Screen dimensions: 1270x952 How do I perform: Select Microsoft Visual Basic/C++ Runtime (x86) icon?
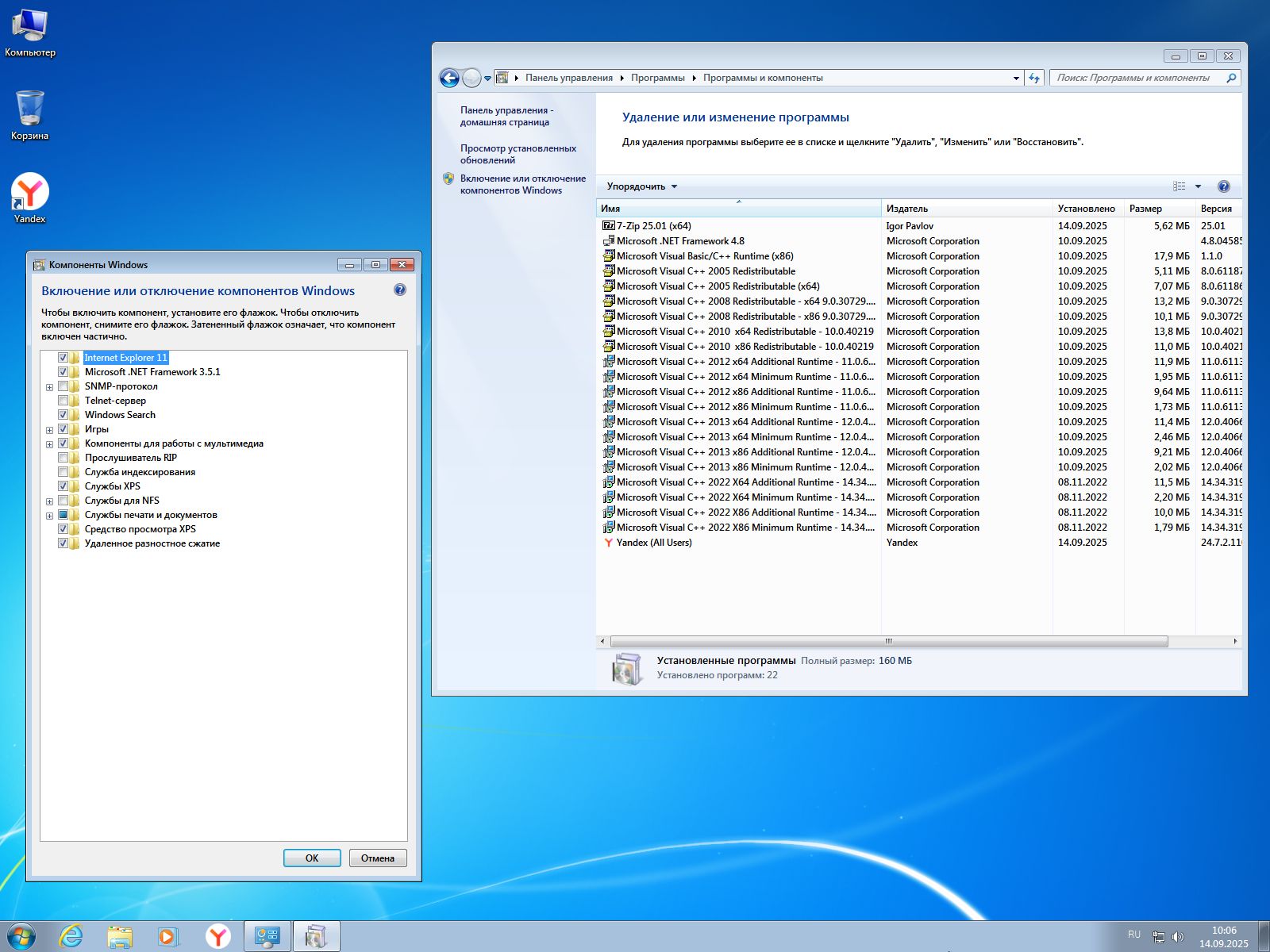click(x=609, y=256)
